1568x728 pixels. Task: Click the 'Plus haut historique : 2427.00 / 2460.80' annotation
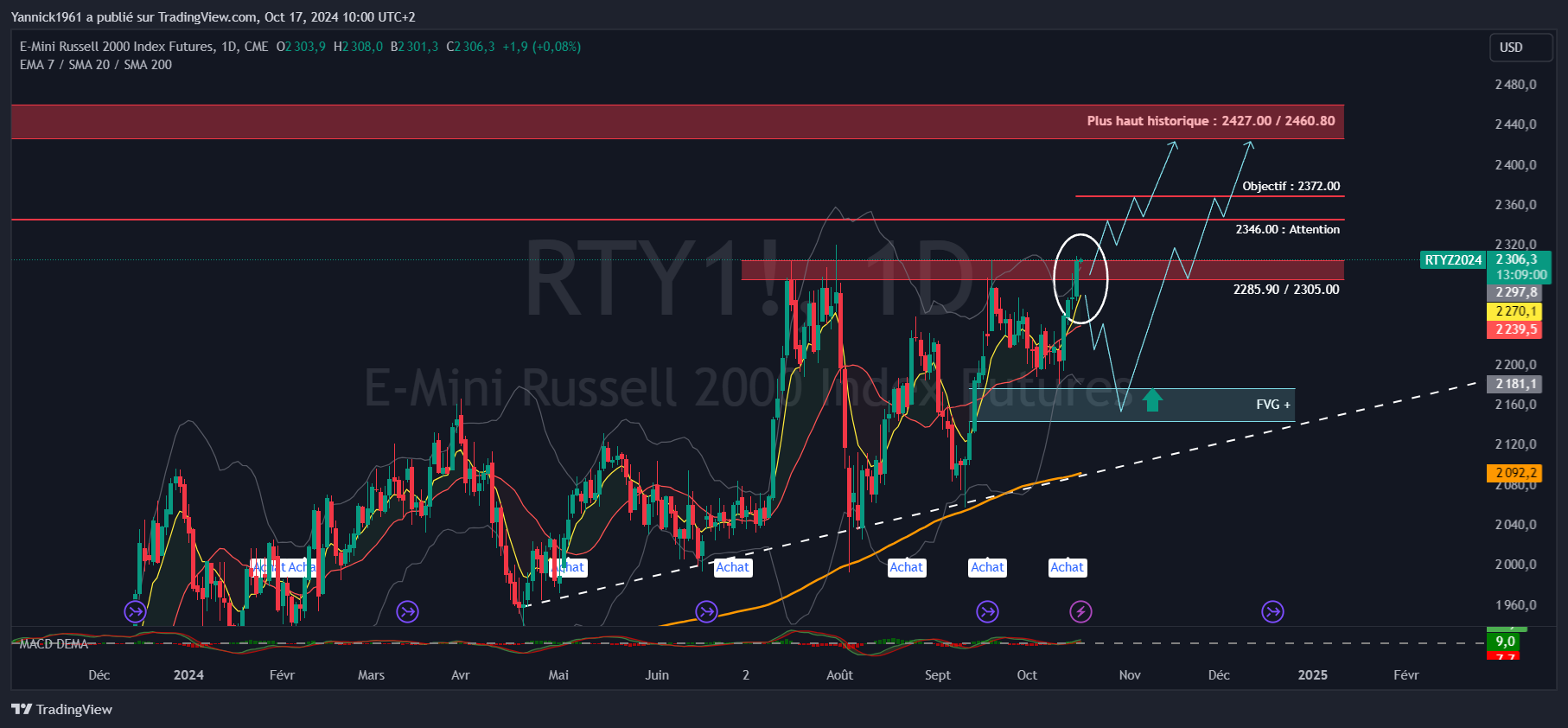pos(1210,121)
